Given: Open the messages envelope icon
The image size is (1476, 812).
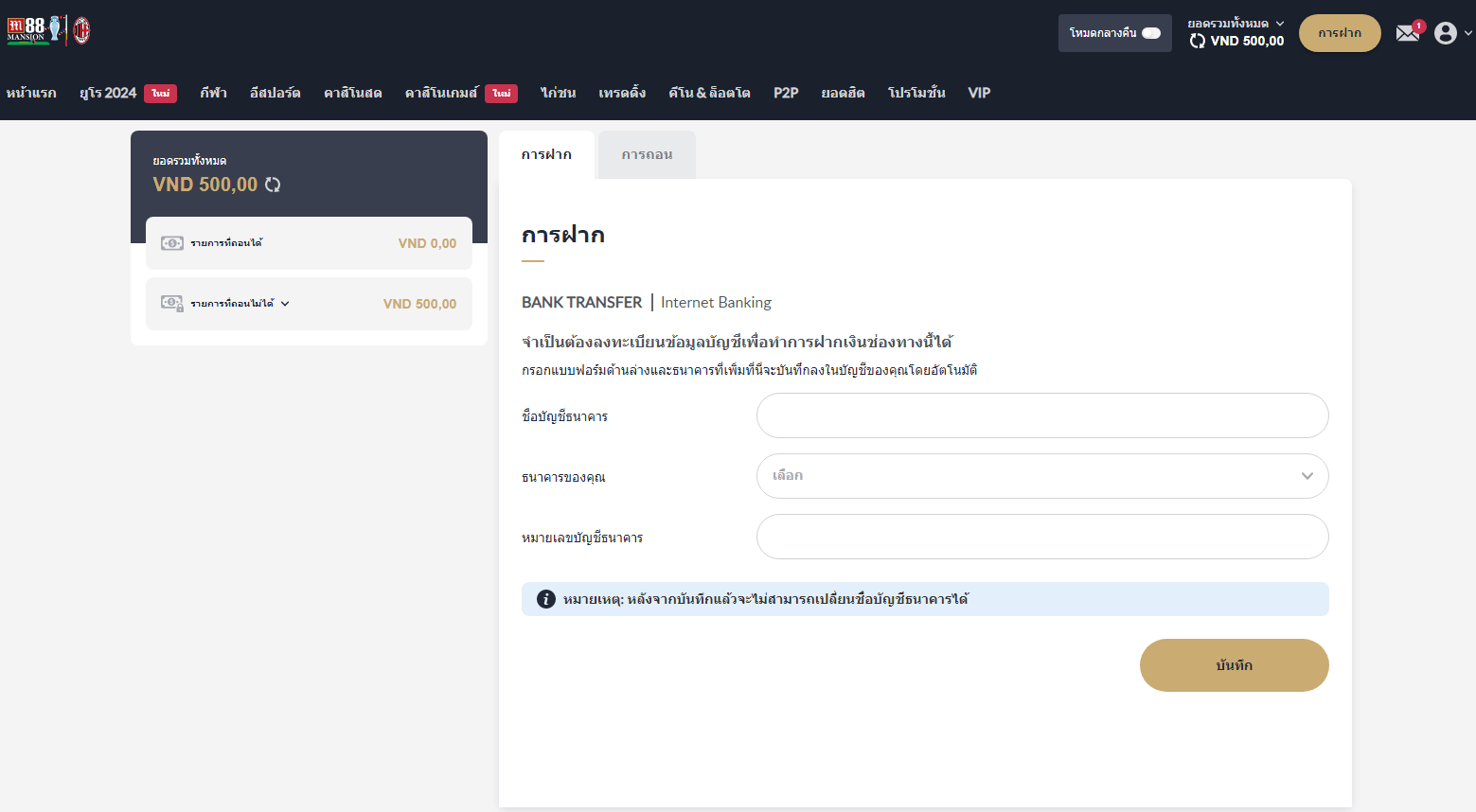Looking at the screenshot, I should pos(1408,33).
